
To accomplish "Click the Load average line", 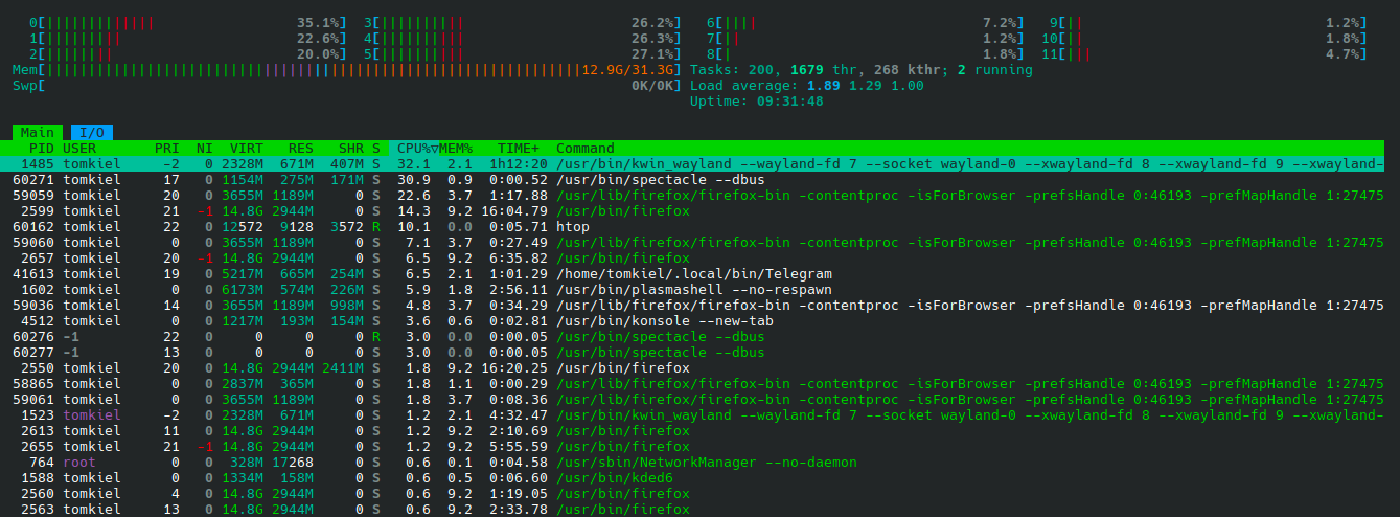I will pyautogui.click(x=807, y=86).
